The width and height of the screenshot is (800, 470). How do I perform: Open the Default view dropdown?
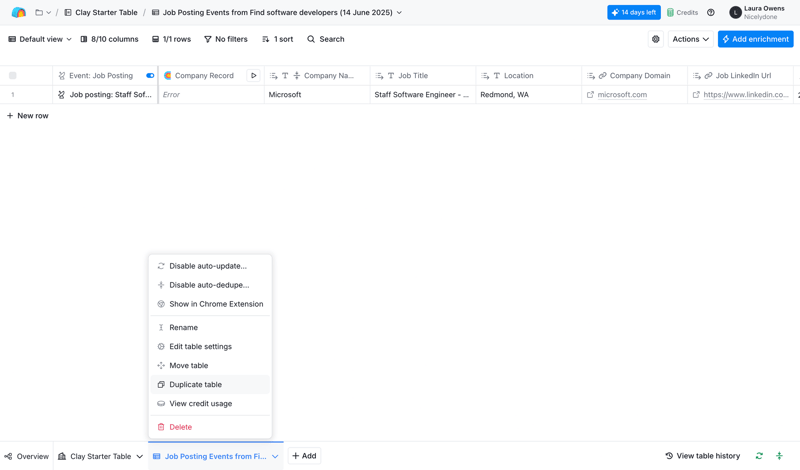tap(40, 39)
